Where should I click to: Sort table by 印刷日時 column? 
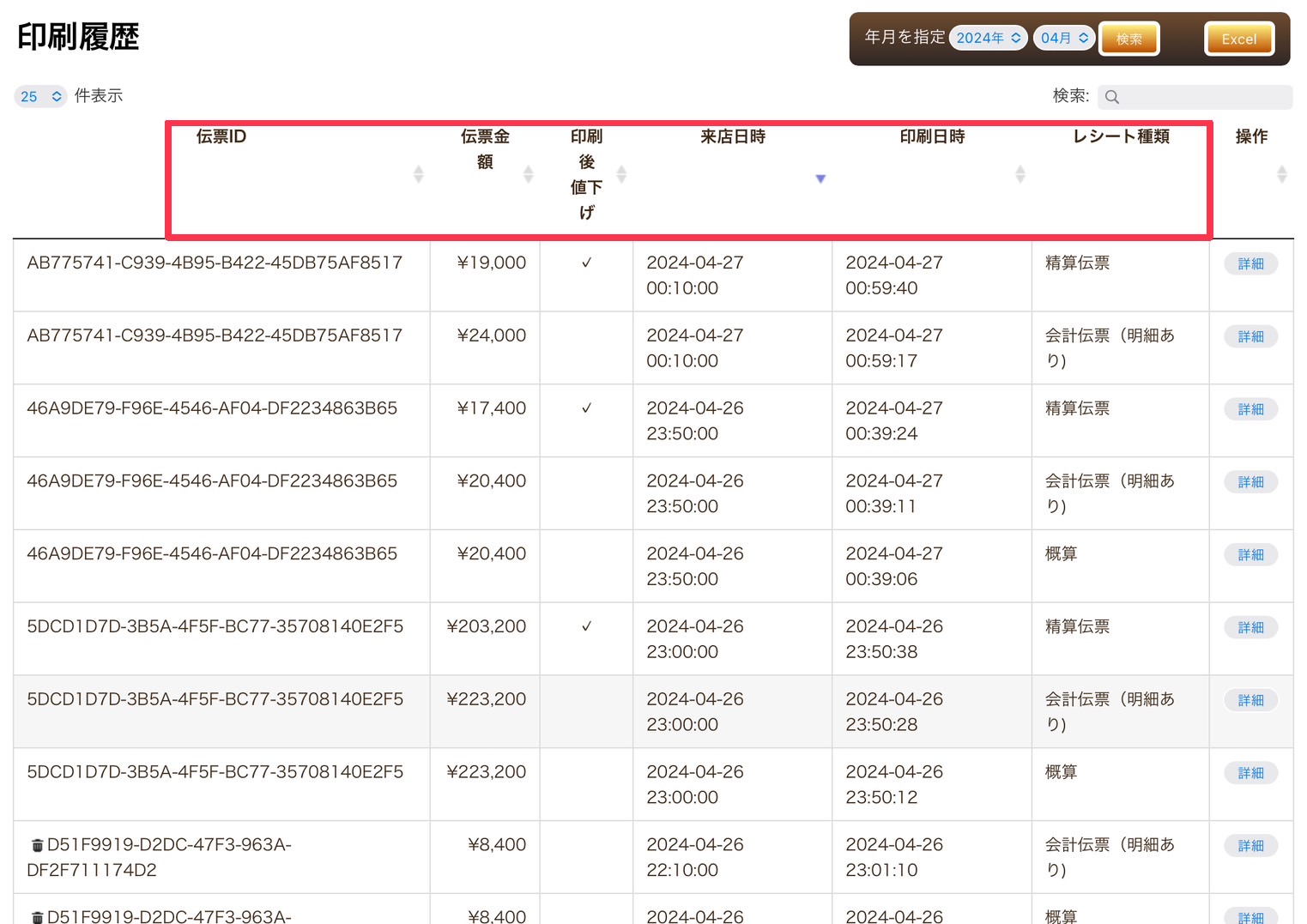click(1020, 174)
